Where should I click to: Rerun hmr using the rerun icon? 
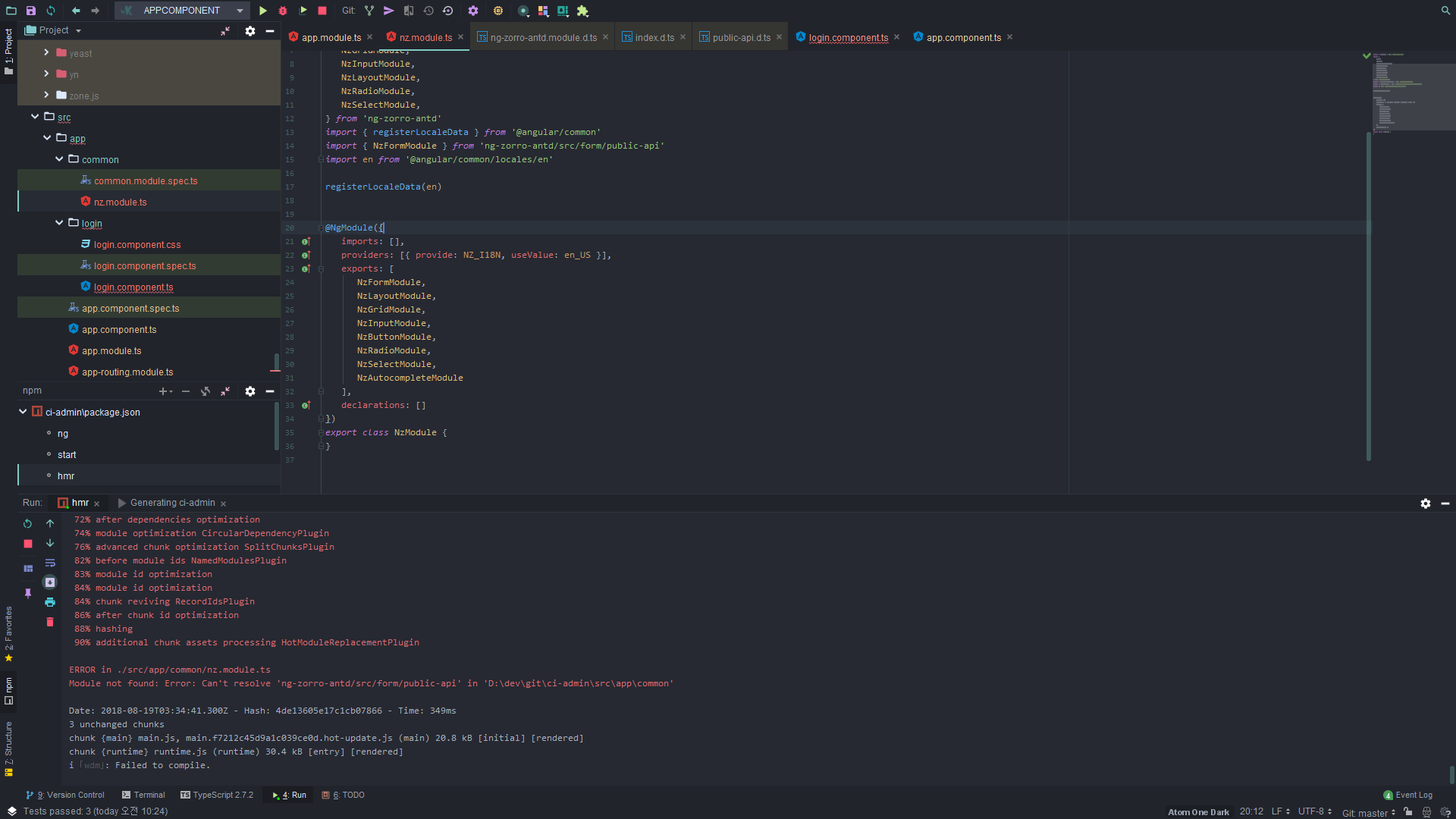pos(28,523)
